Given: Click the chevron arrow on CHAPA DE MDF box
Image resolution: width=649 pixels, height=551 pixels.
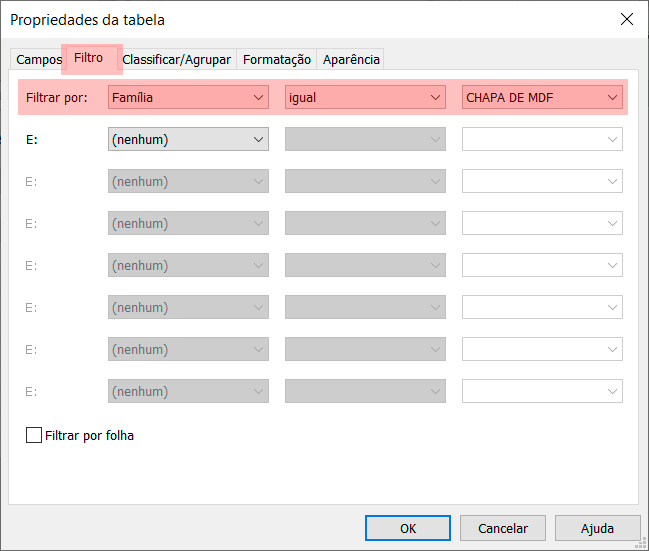Looking at the screenshot, I should (612, 98).
